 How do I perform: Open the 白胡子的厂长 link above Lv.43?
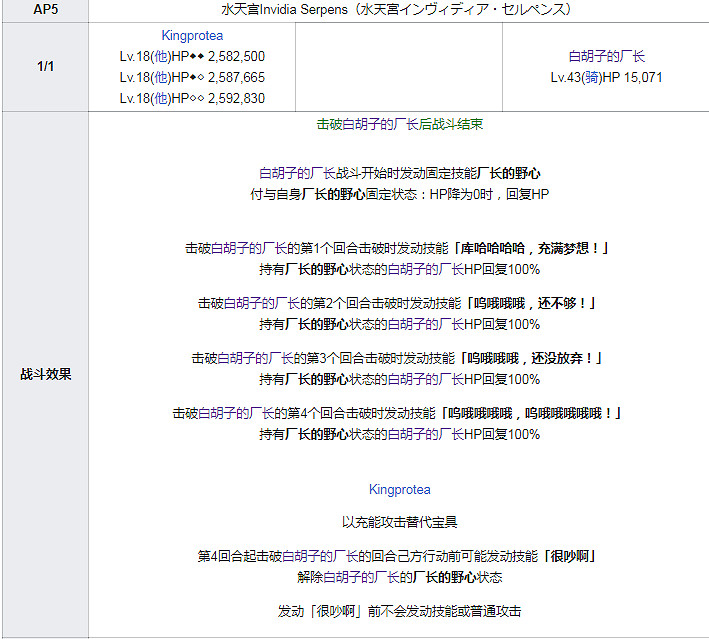[x=606, y=57]
